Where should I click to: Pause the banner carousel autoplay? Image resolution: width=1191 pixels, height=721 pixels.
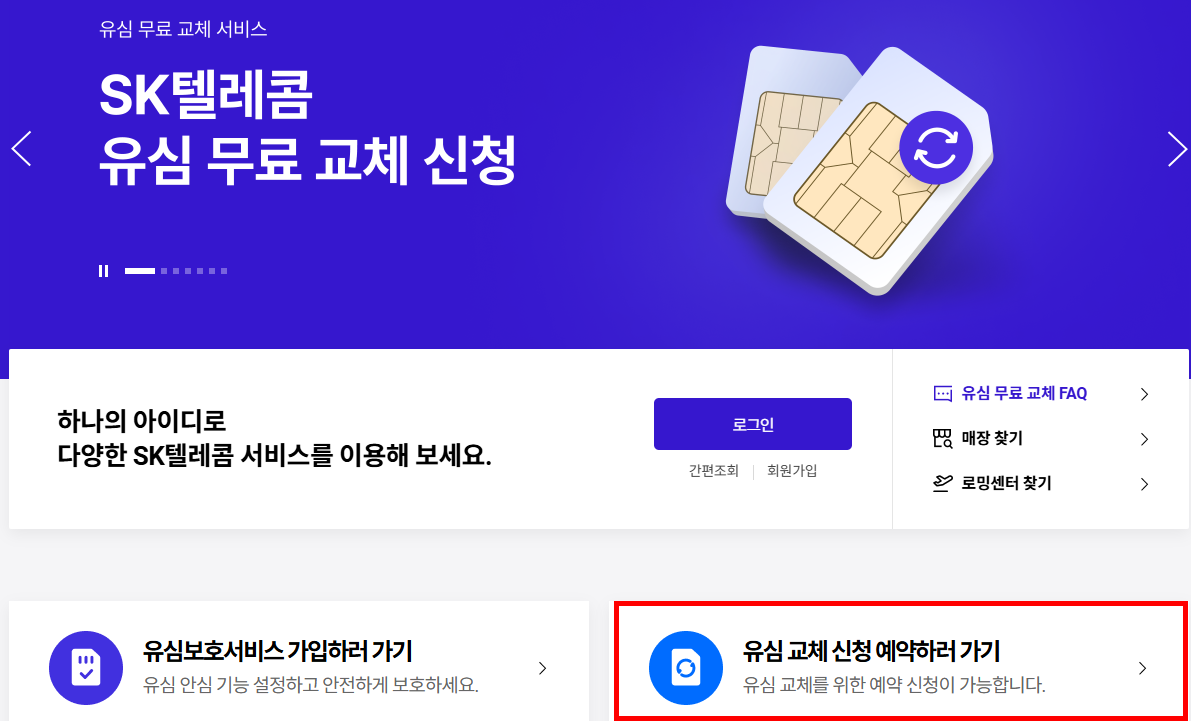tap(103, 270)
